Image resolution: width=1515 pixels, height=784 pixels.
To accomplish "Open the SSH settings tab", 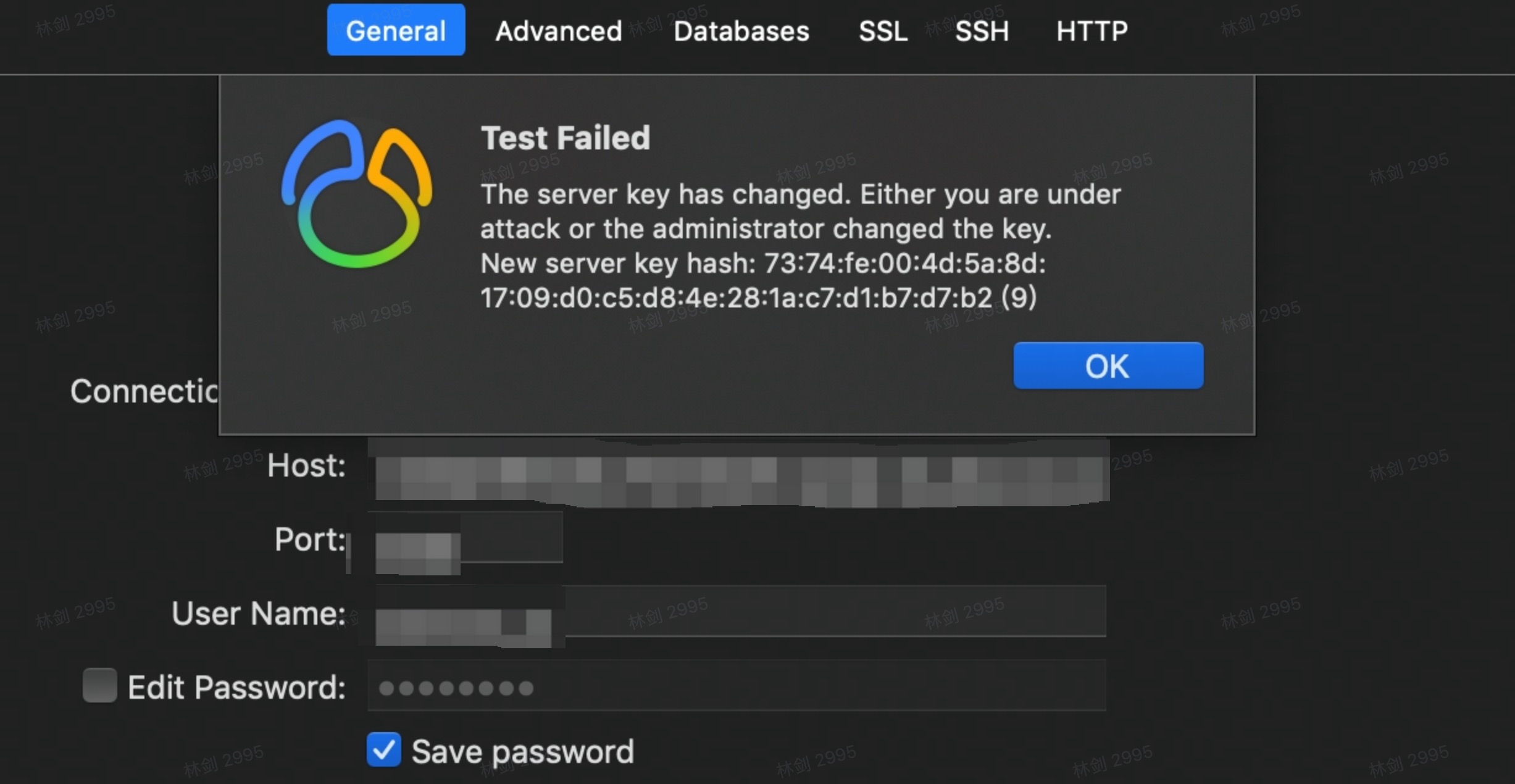I will pos(982,31).
